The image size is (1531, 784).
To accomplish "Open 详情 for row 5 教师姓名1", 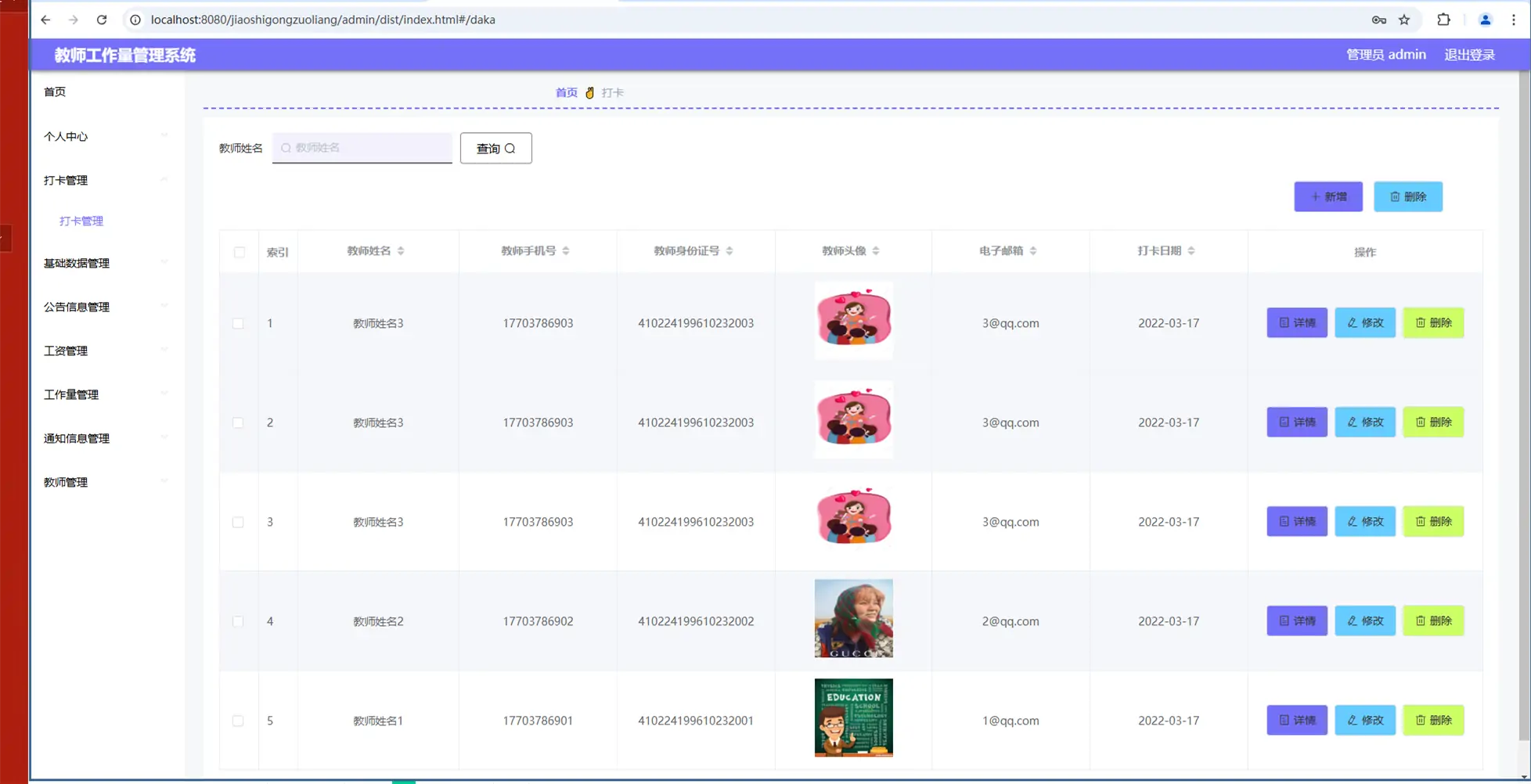I will pyautogui.click(x=1297, y=720).
